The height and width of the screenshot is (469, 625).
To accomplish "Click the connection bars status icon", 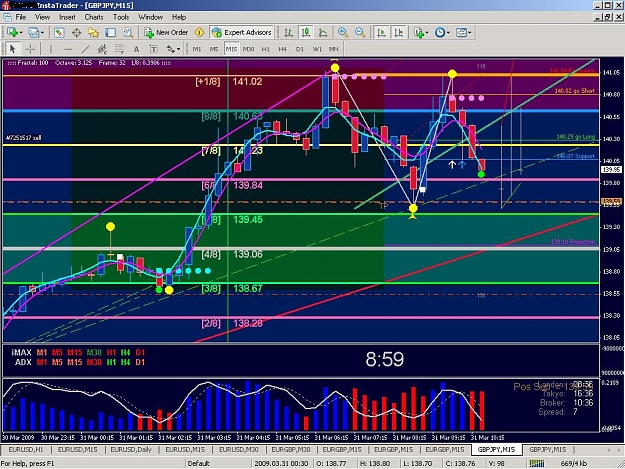I will click(537, 463).
